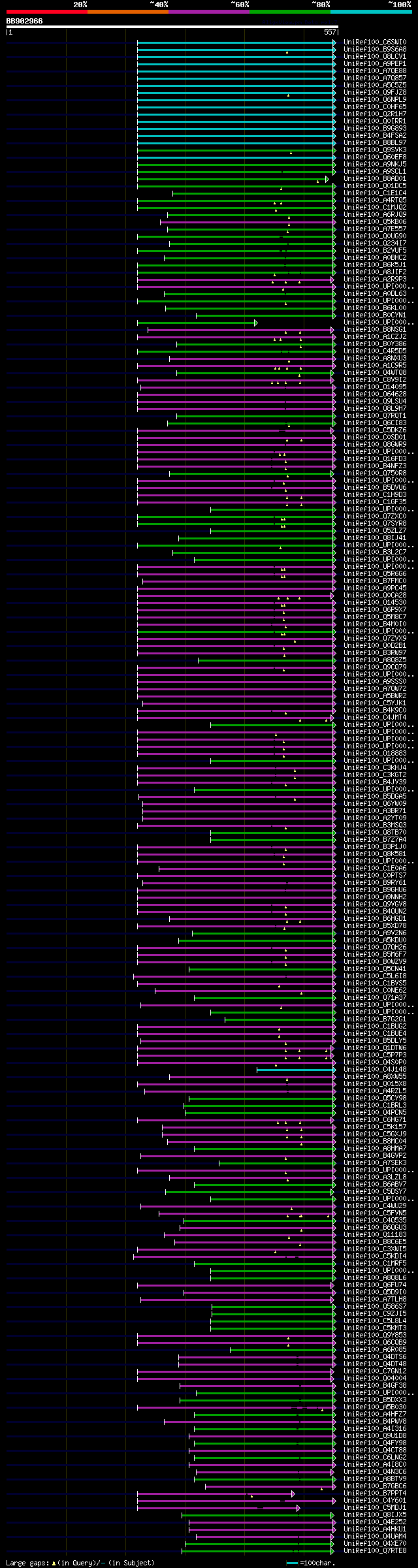This screenshot has height=1568, width=418.
Task: Select label UniRef100_A5C5Z5
Action: (x=375, y=86)
